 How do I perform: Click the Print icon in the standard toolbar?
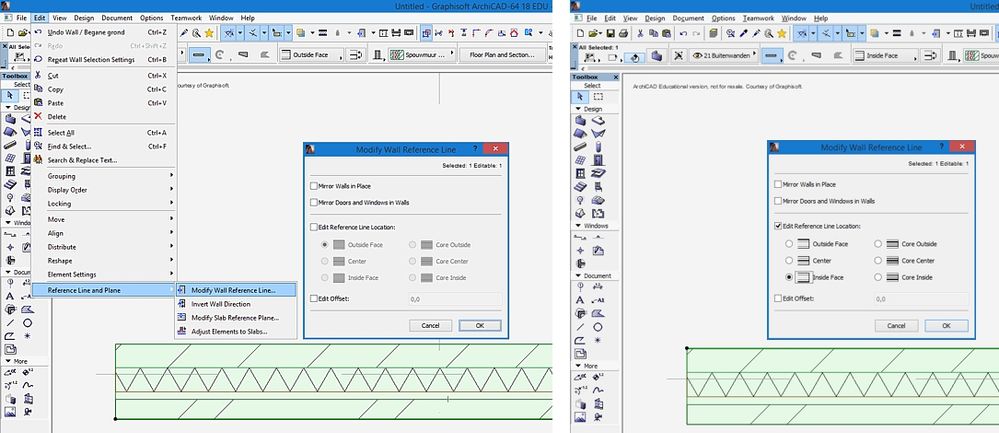pyautogui.click(x=622, y=33)
